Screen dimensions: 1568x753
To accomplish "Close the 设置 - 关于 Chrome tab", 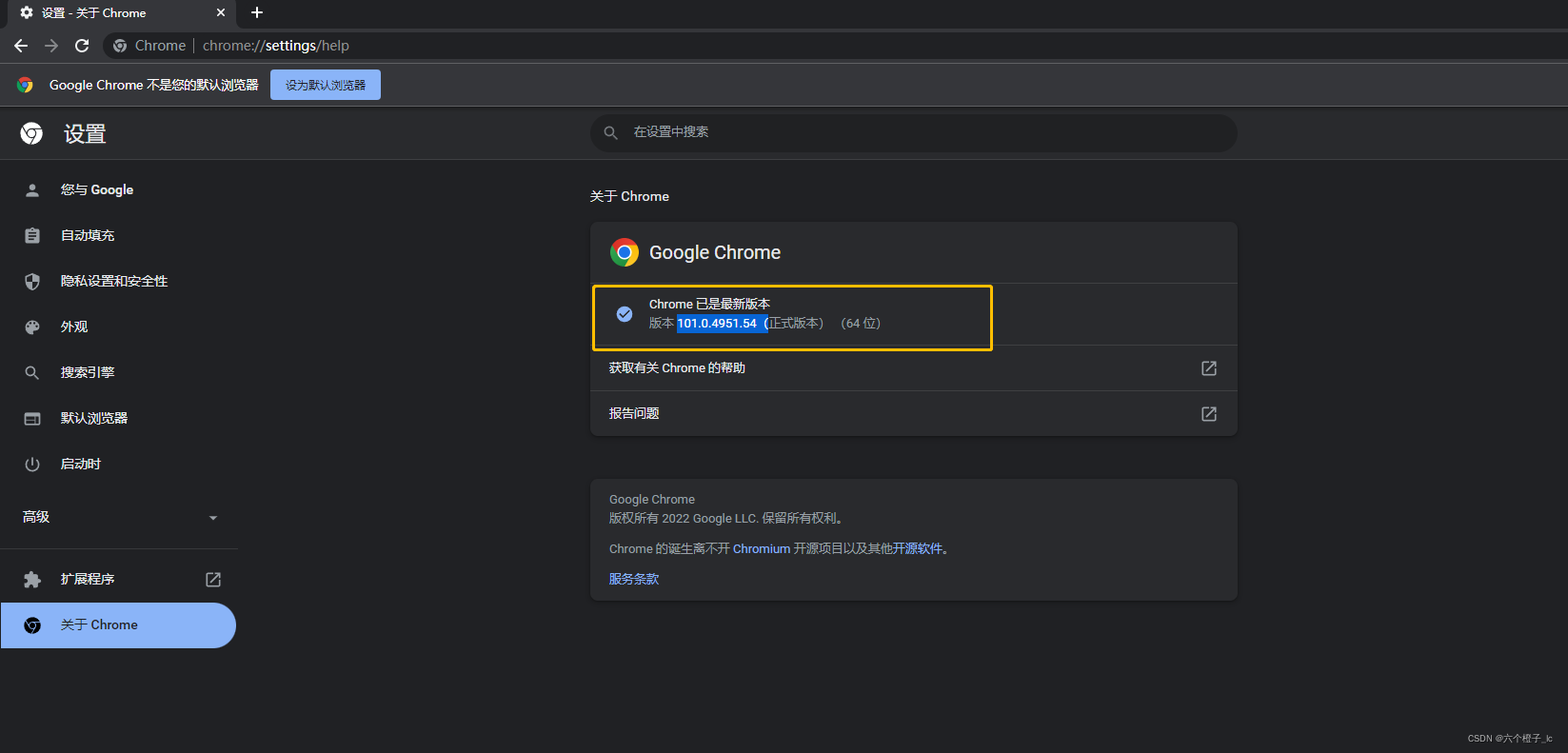I will [221, 12].
